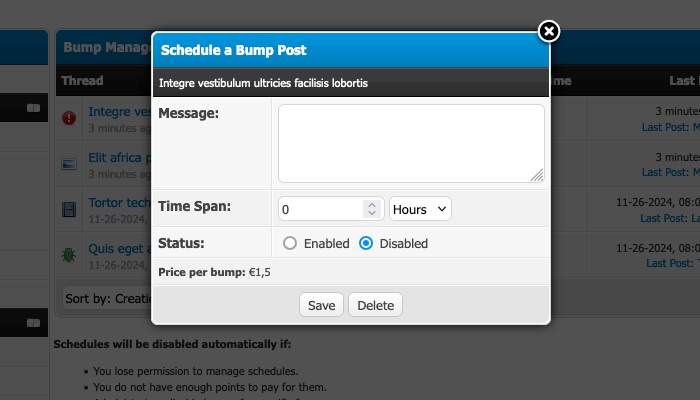The image size is (700, 400).
Task: Click the green bug thread icon
Action: click(69, 254)
